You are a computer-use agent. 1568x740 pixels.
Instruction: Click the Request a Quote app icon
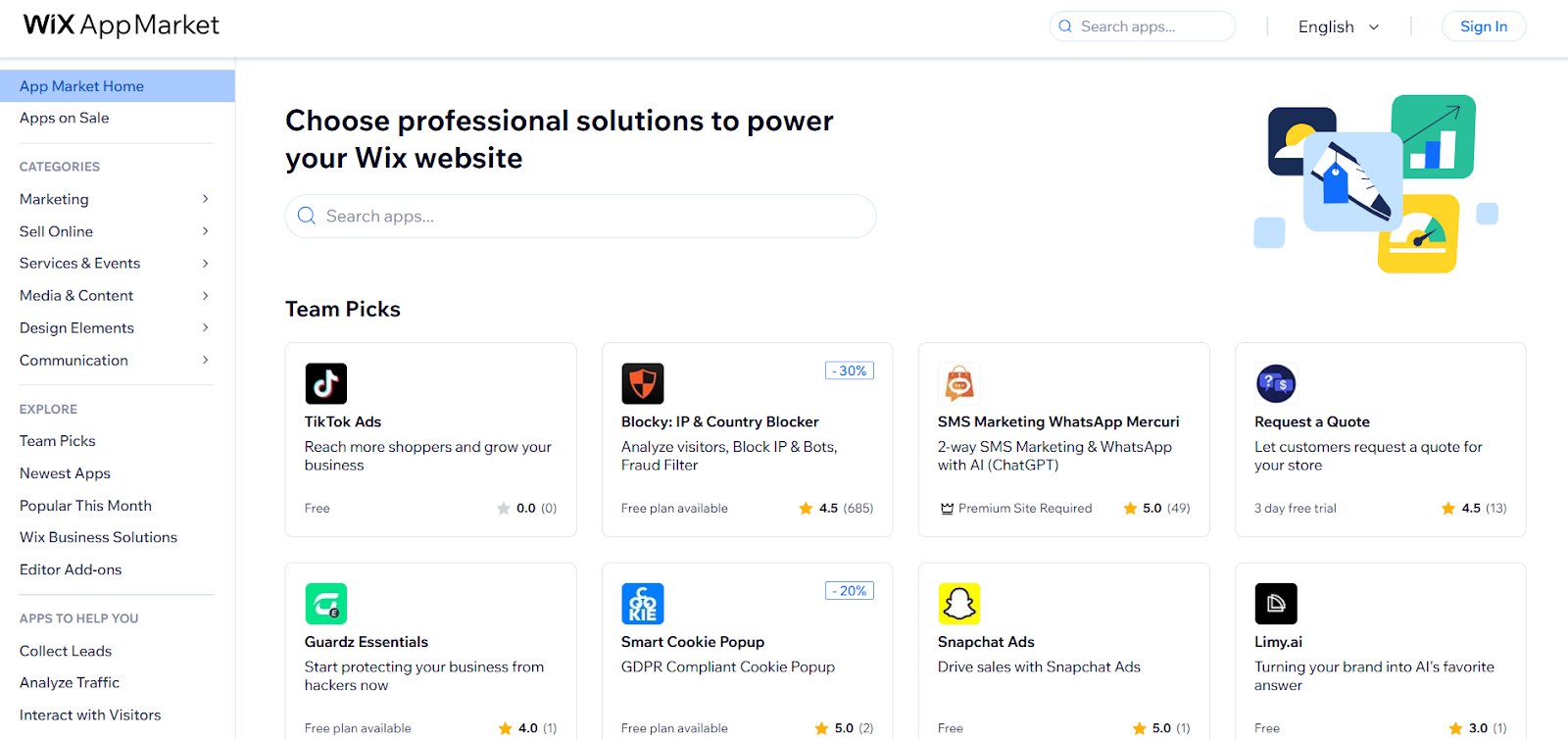[1275, 383]
